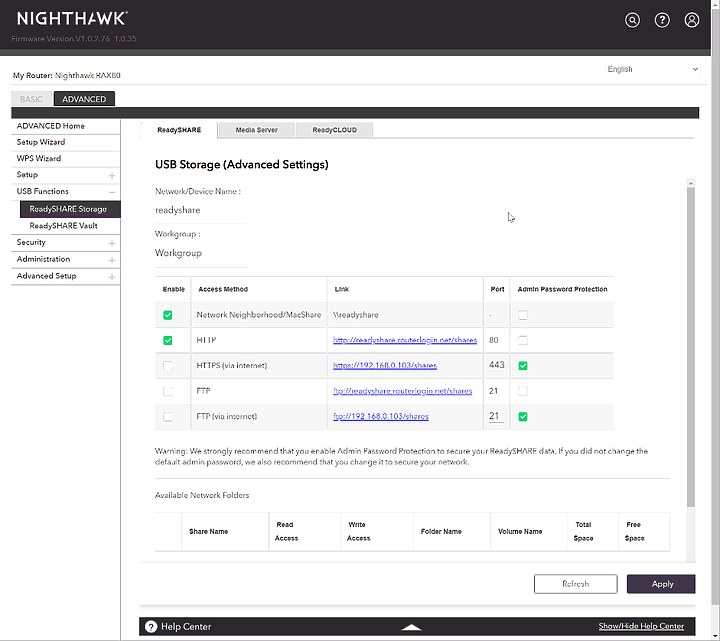Click the HTTP port 80 value
720x641 pixels.
[494, 340]
